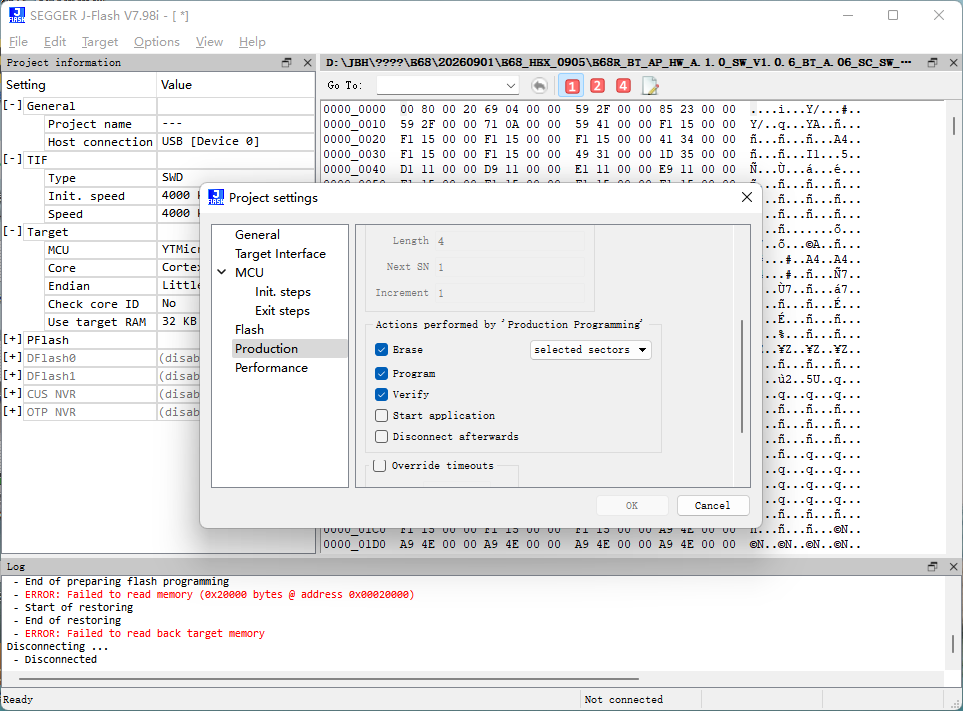Select Performance settings page
The height and width of the screenshot is (711, 963).
(271, 368)
